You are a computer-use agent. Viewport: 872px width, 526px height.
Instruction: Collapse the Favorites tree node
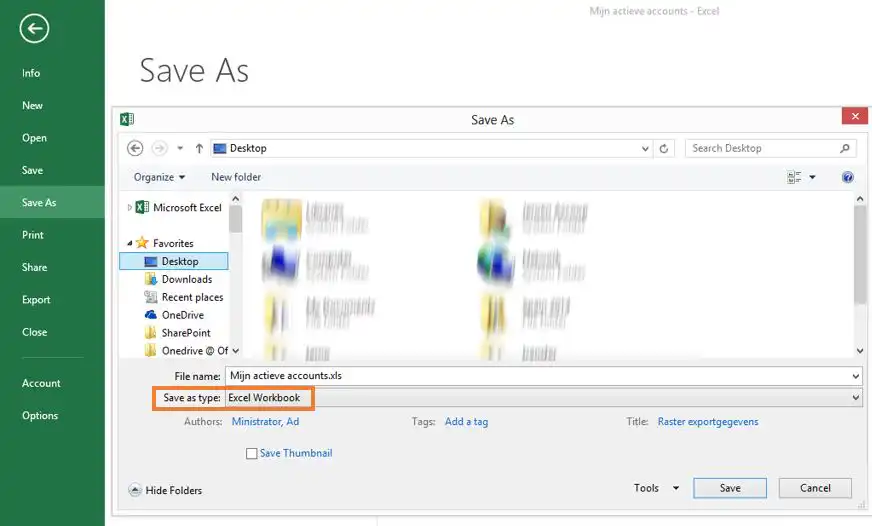130,244
